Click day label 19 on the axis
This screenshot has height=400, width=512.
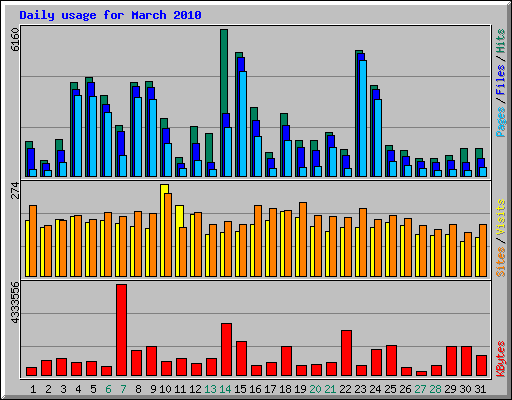point(300,389)
